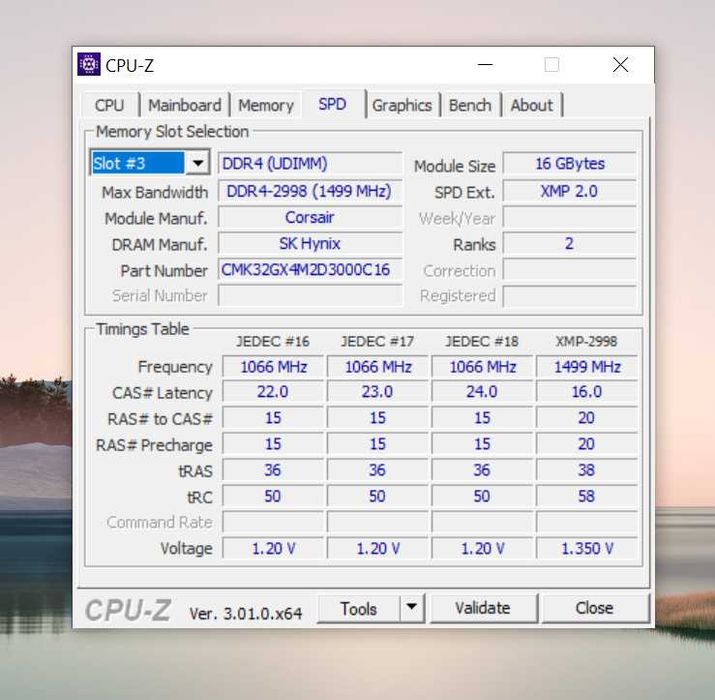Click the Ver. 3.01.0.x64 version text
The width and height of the screenshot is (715, 700).
[x=246, y=613]
